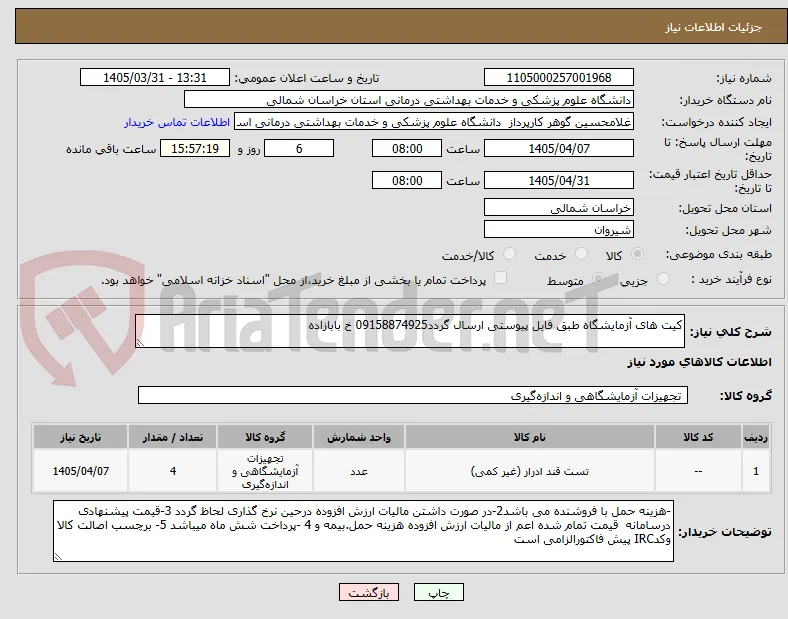788x619 pixels.
Task: Toggle the اسناد خزانه اسلامی payment checkbox
Action: [x=501, y=278]
